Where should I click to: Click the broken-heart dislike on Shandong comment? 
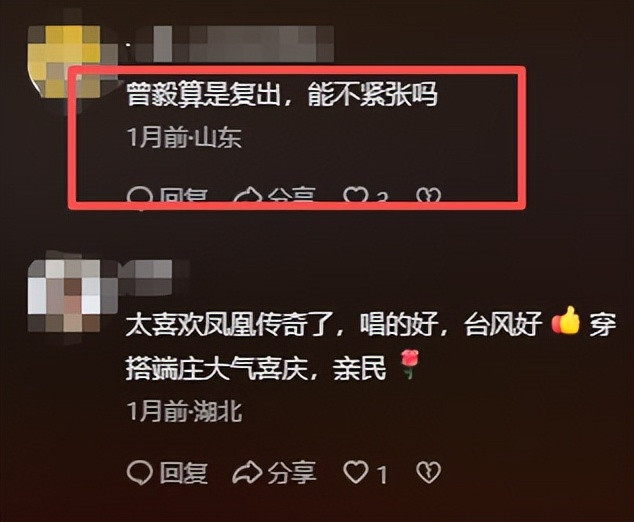click(428, 194)
